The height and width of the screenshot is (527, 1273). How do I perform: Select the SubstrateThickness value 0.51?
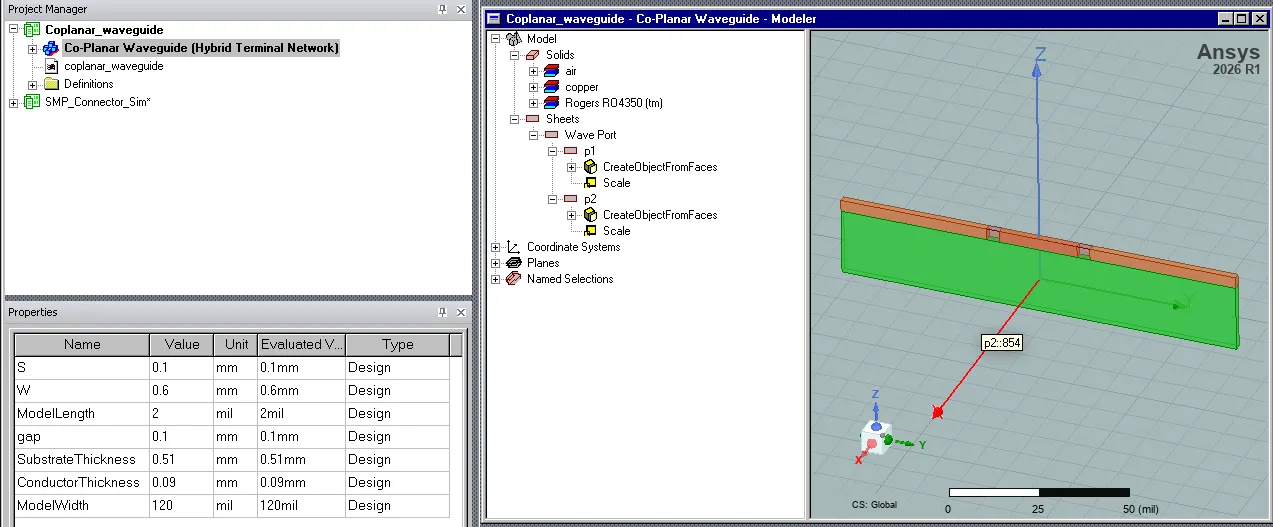point(182,459)
